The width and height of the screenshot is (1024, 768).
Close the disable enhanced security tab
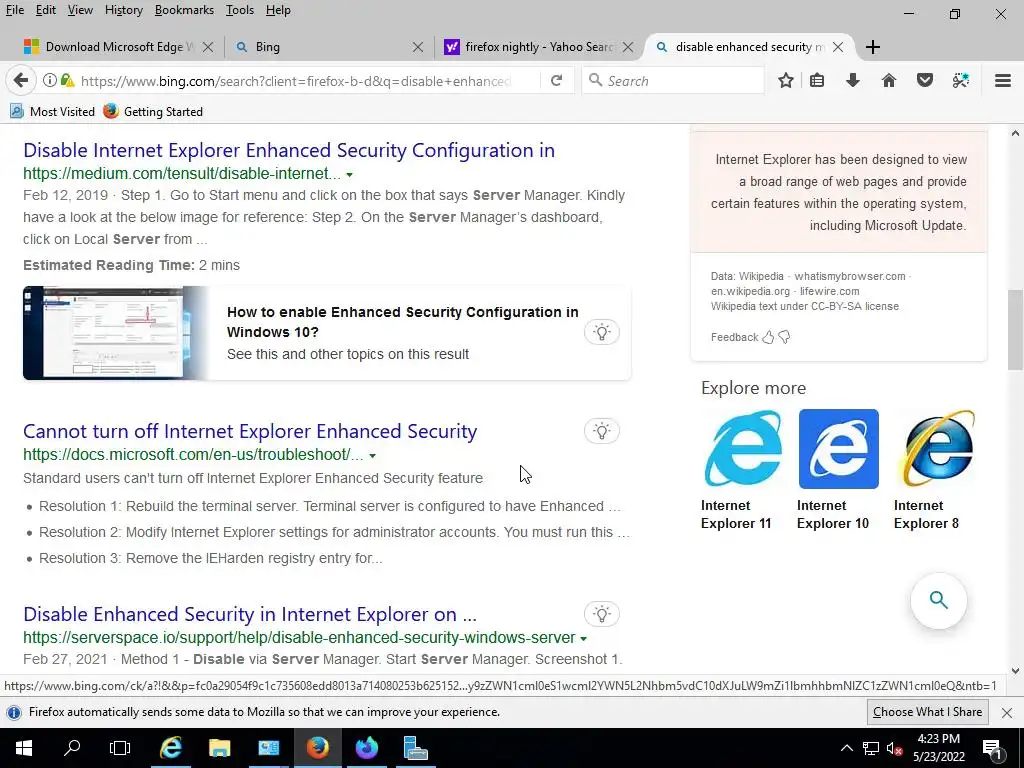[x=838, y=47]
